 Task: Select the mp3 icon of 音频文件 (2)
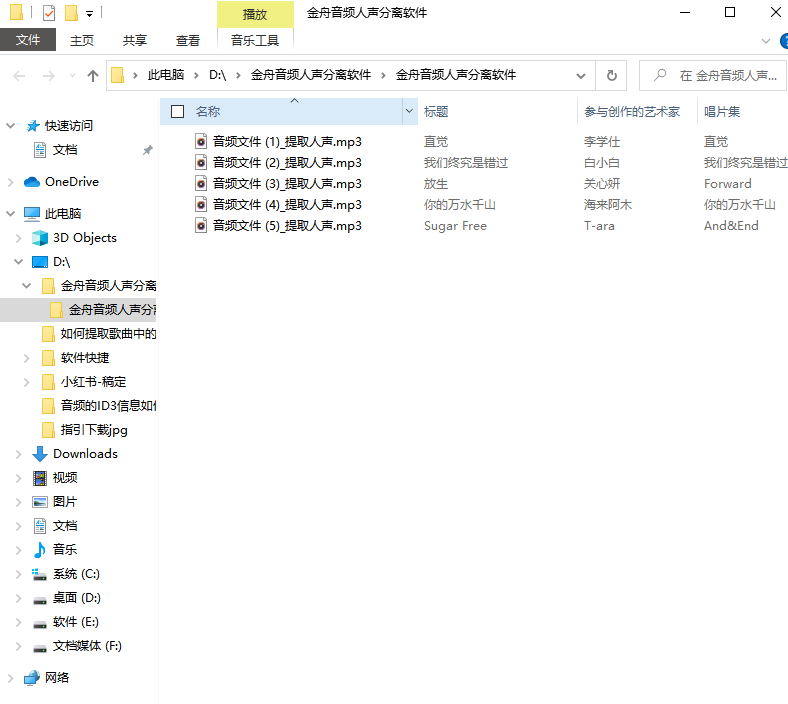pos(201,163)
